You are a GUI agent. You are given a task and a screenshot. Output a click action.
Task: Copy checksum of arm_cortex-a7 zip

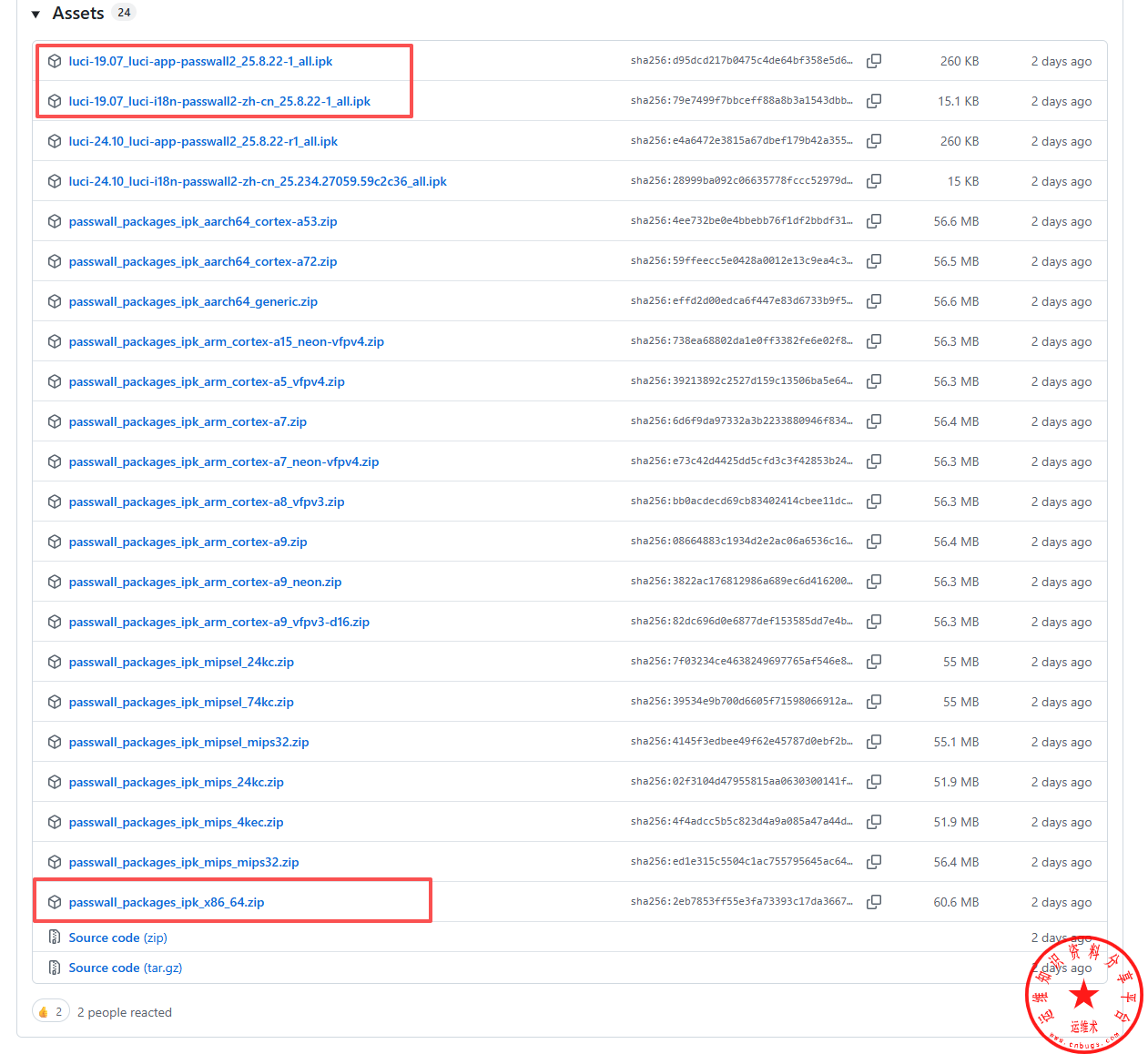coord(874,421)
